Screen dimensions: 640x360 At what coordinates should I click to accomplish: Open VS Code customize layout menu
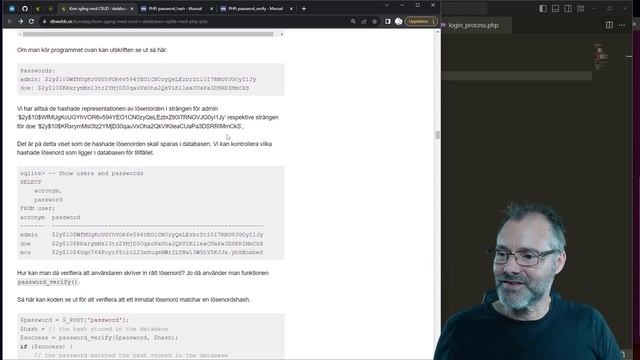tap(580, 8)
